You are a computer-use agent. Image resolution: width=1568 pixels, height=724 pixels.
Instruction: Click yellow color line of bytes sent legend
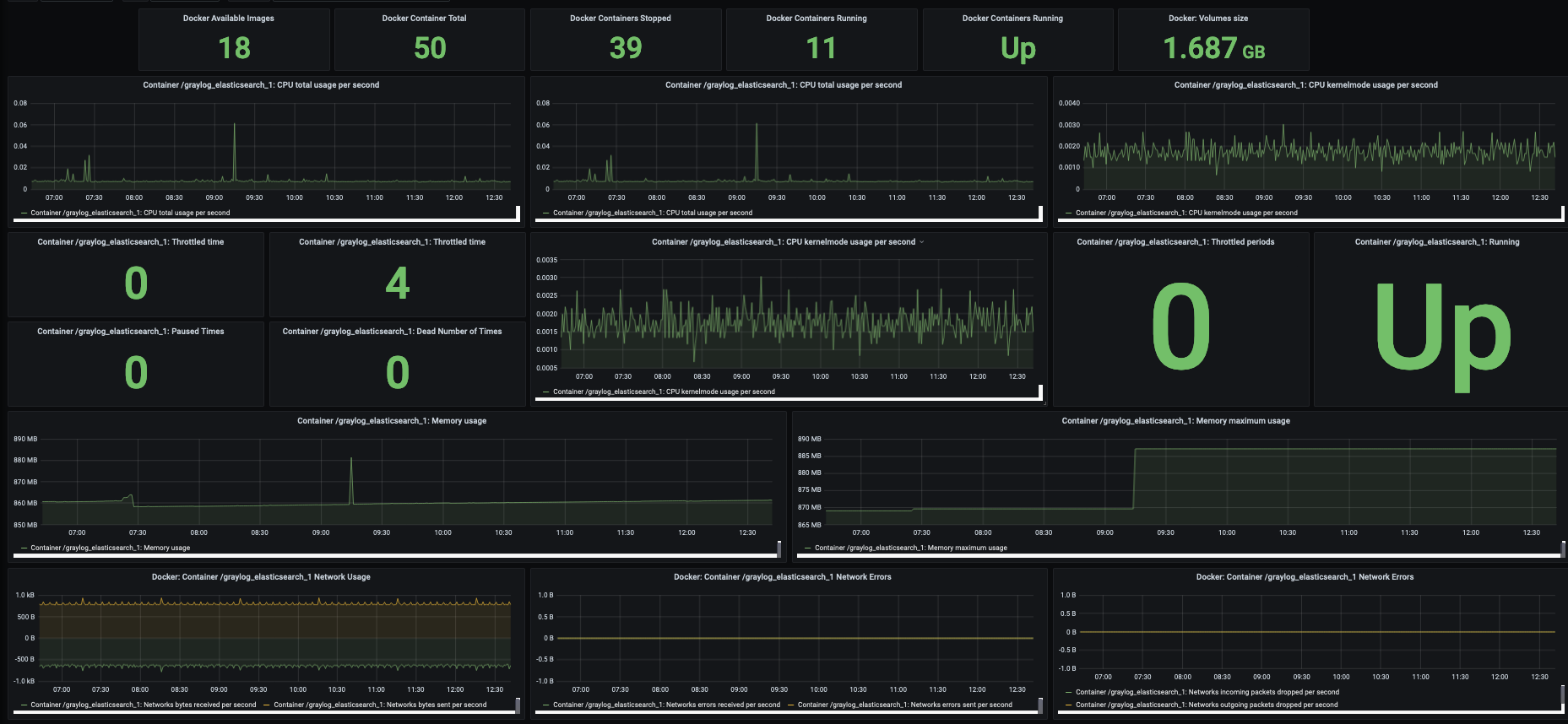[x=267, y=705]
